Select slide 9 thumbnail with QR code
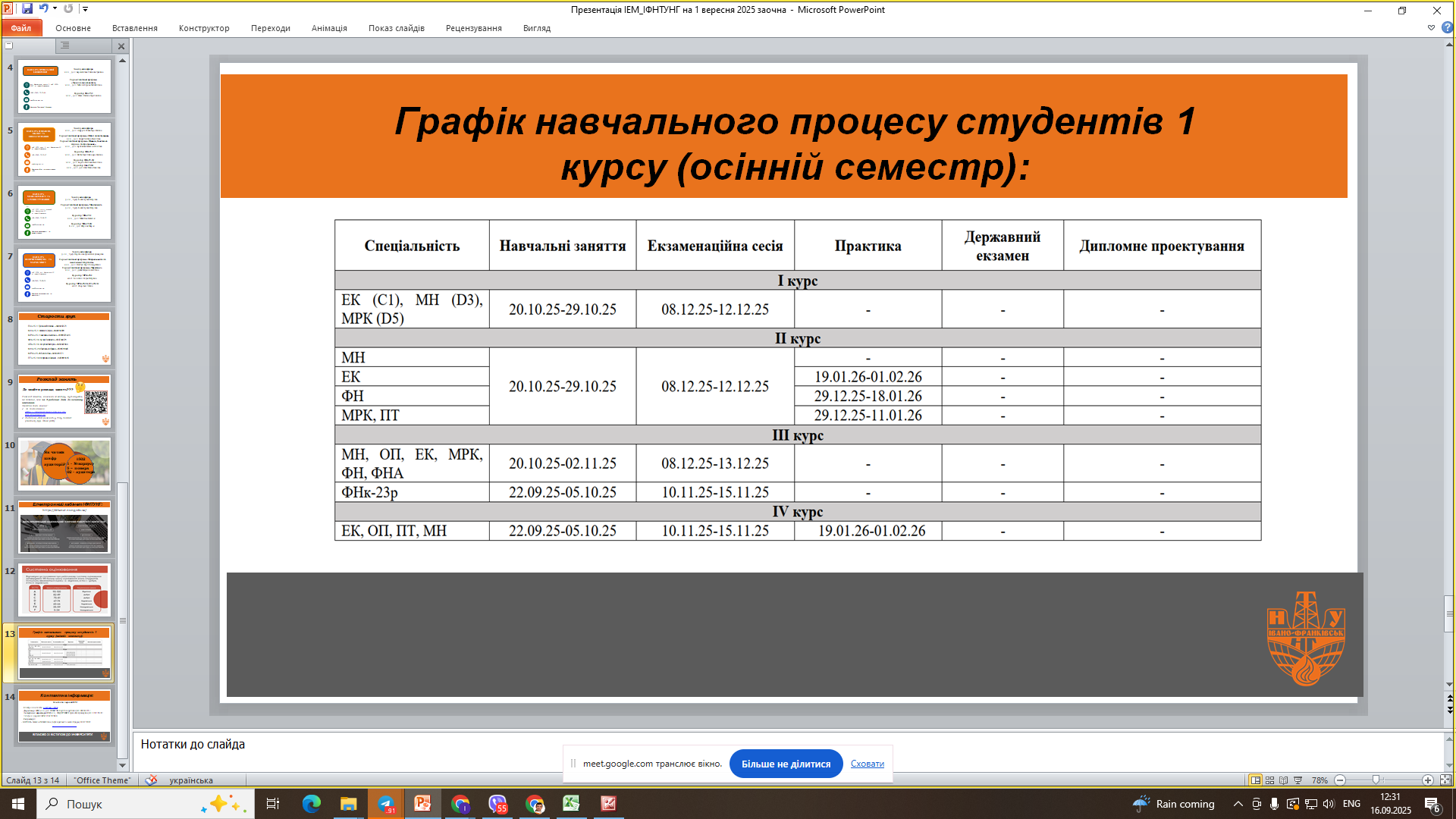Viewport: 1456px width, 819px height. tap(65, 401)
